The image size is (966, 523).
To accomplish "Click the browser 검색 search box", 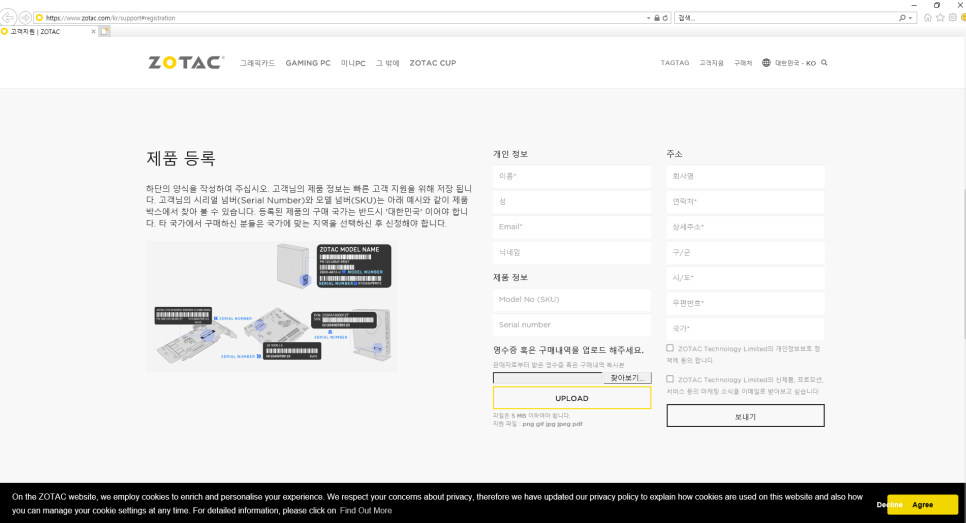I will click(x=786, y=18).
